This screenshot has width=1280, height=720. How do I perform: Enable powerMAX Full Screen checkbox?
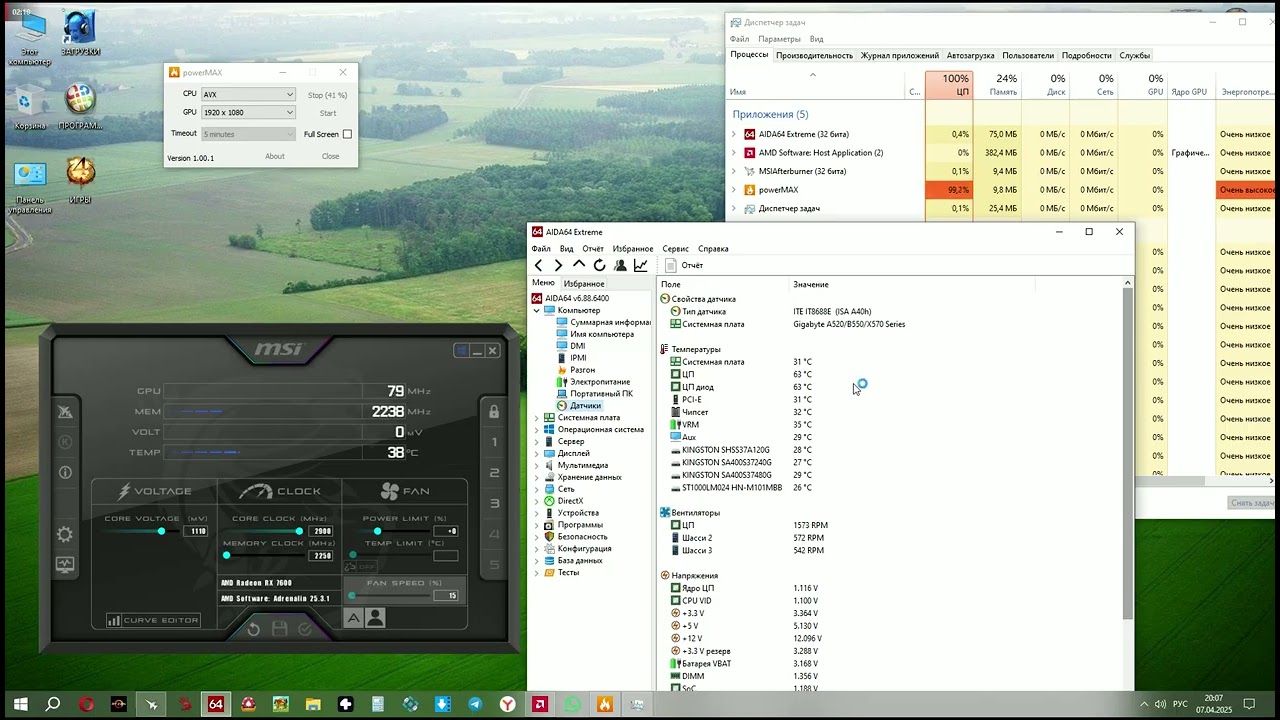tap(347, 134)
